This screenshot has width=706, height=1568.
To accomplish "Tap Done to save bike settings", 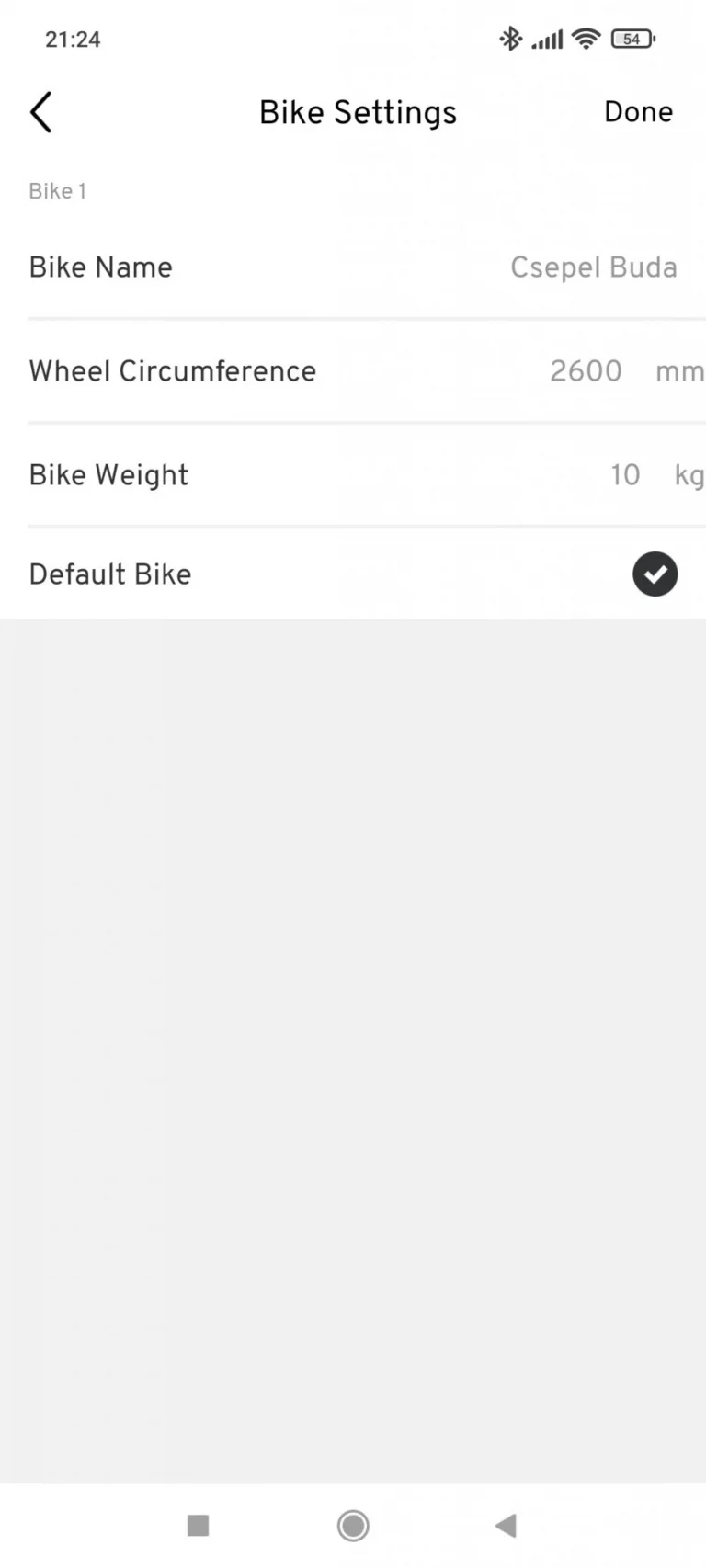I will tap(638, 112).
